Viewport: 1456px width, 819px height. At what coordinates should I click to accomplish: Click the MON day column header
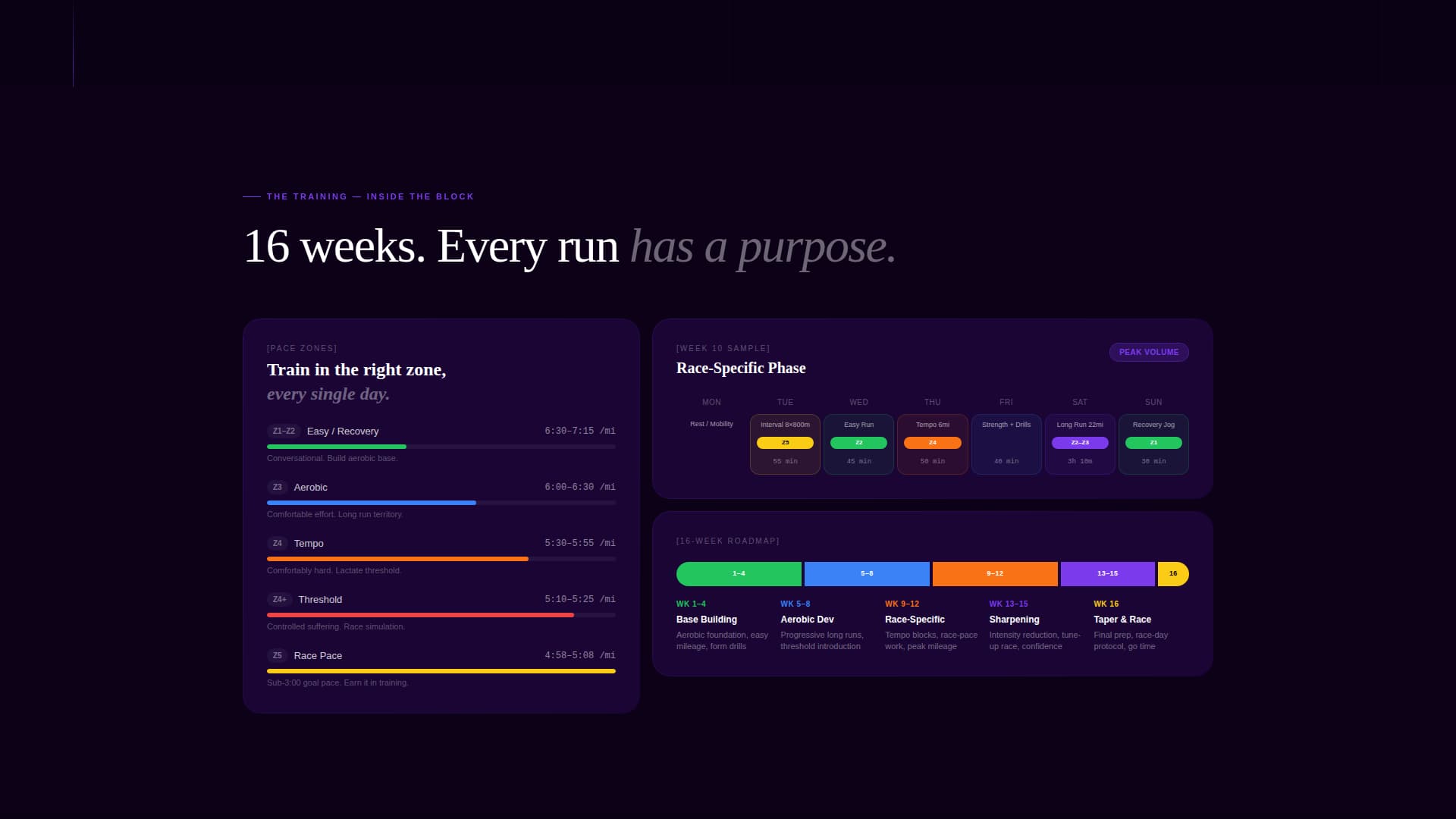tap(711, 402)
